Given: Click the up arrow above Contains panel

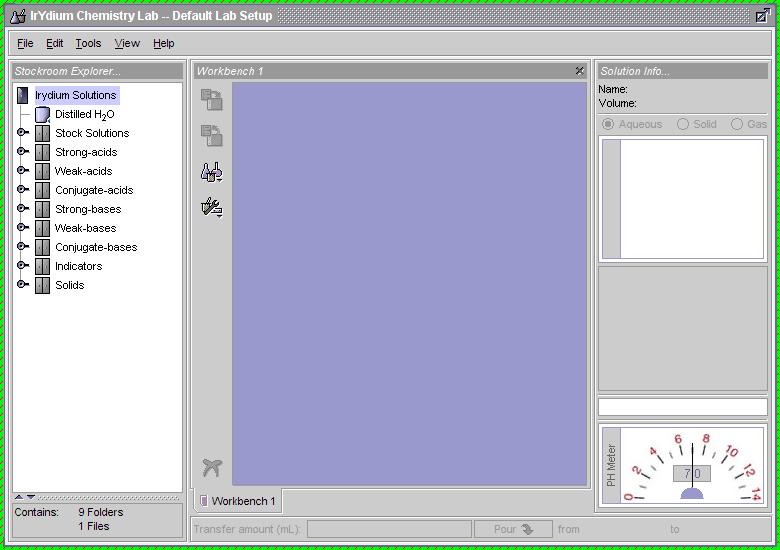Looking at the screenshot, I should 19,497.
